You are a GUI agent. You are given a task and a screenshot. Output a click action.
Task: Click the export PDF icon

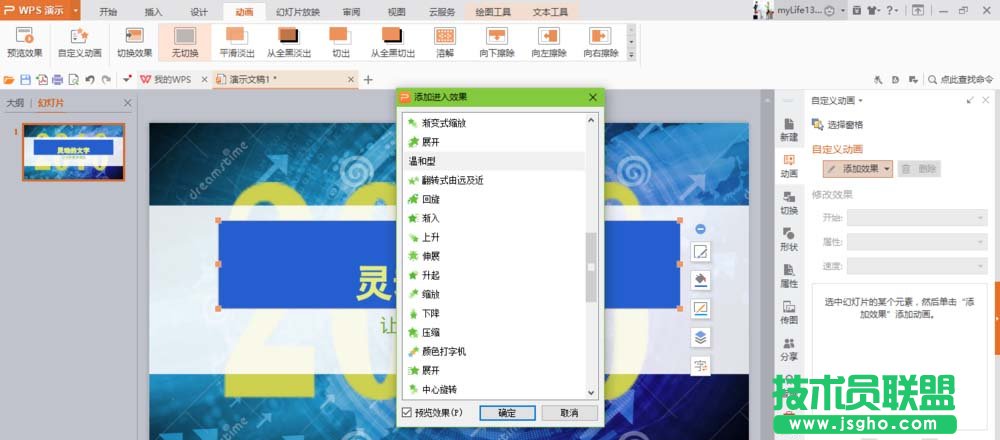pos(42,80)
